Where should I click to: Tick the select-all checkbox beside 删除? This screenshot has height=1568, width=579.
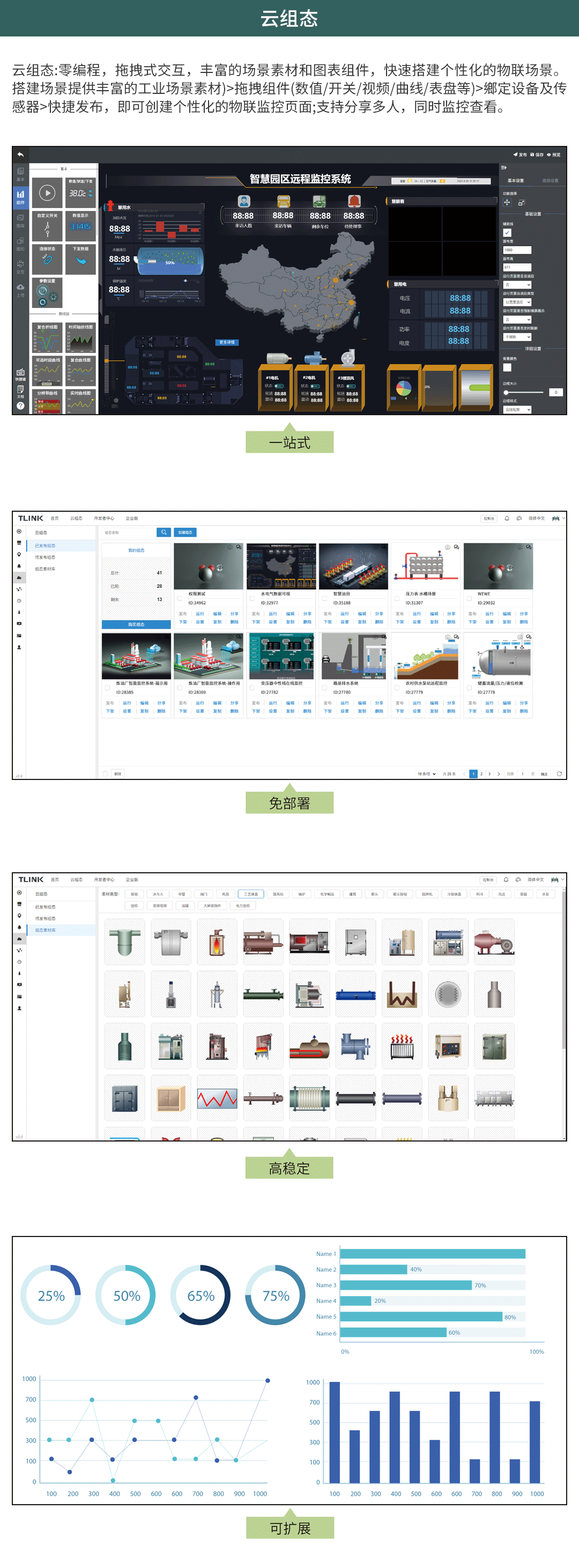[x=106, y=774]
